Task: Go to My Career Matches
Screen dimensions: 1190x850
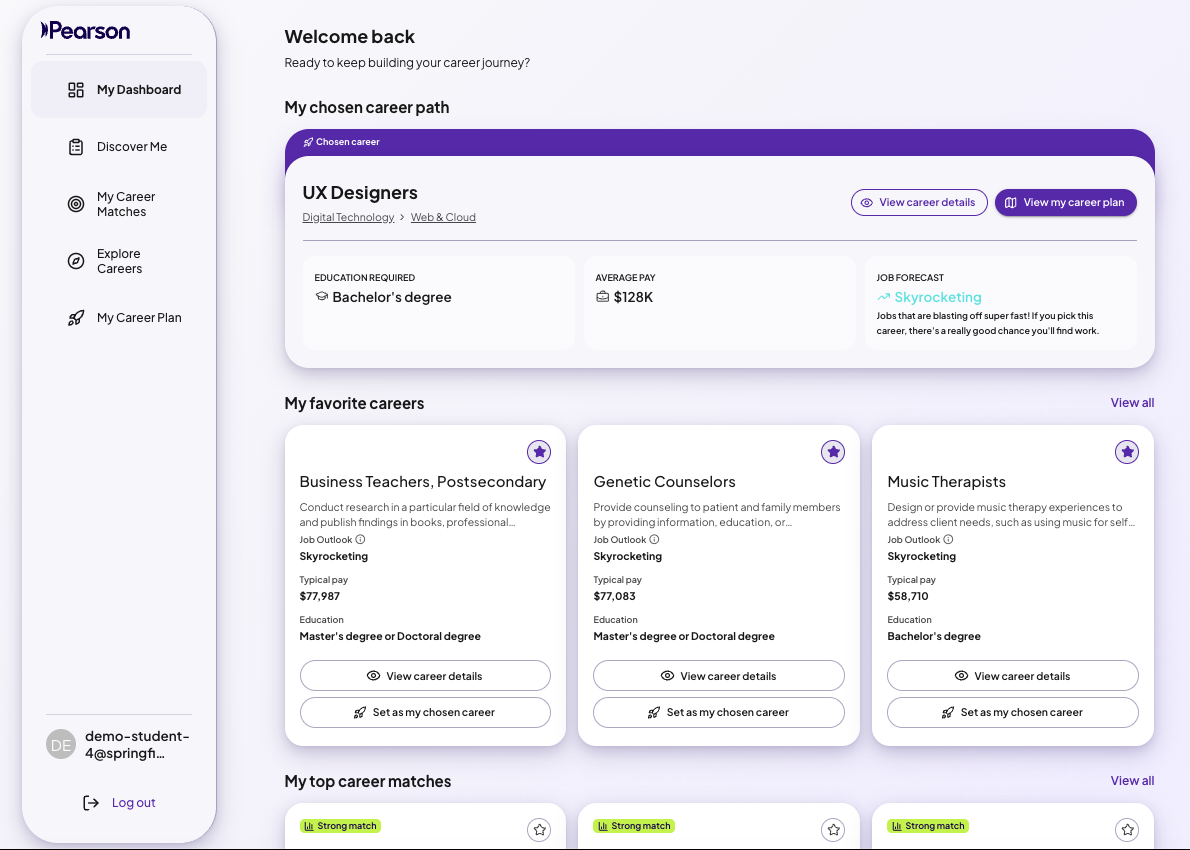Action: pos(119,204)
